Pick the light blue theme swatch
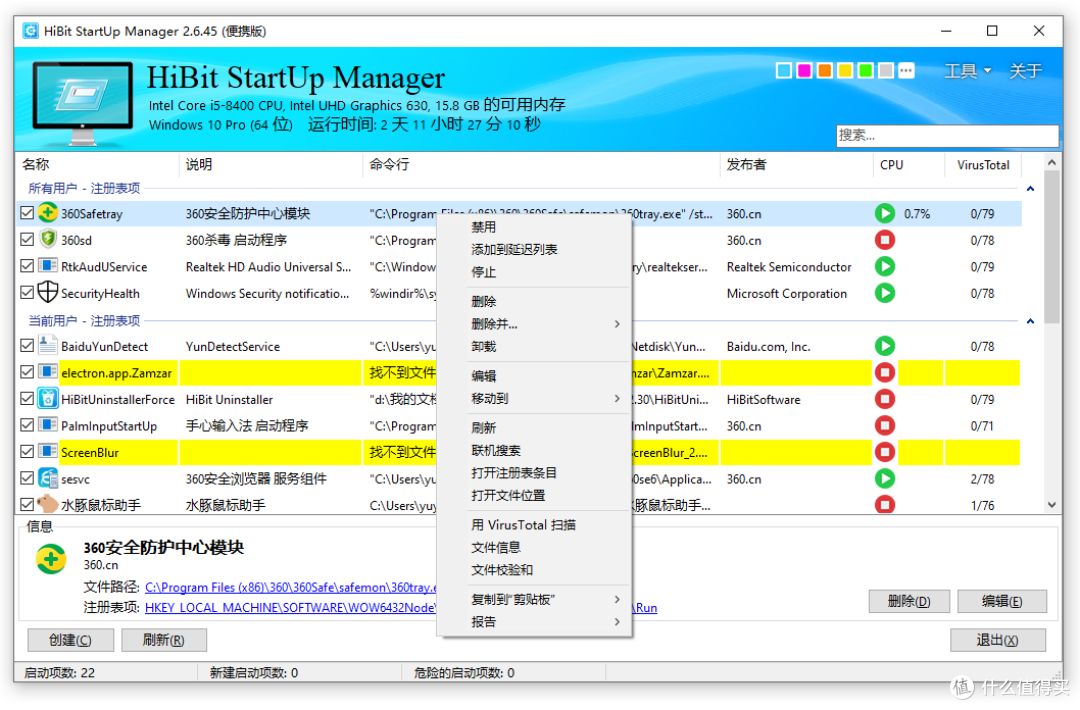The width and height of the screenshot is (1080, 710). click(783, 70)
